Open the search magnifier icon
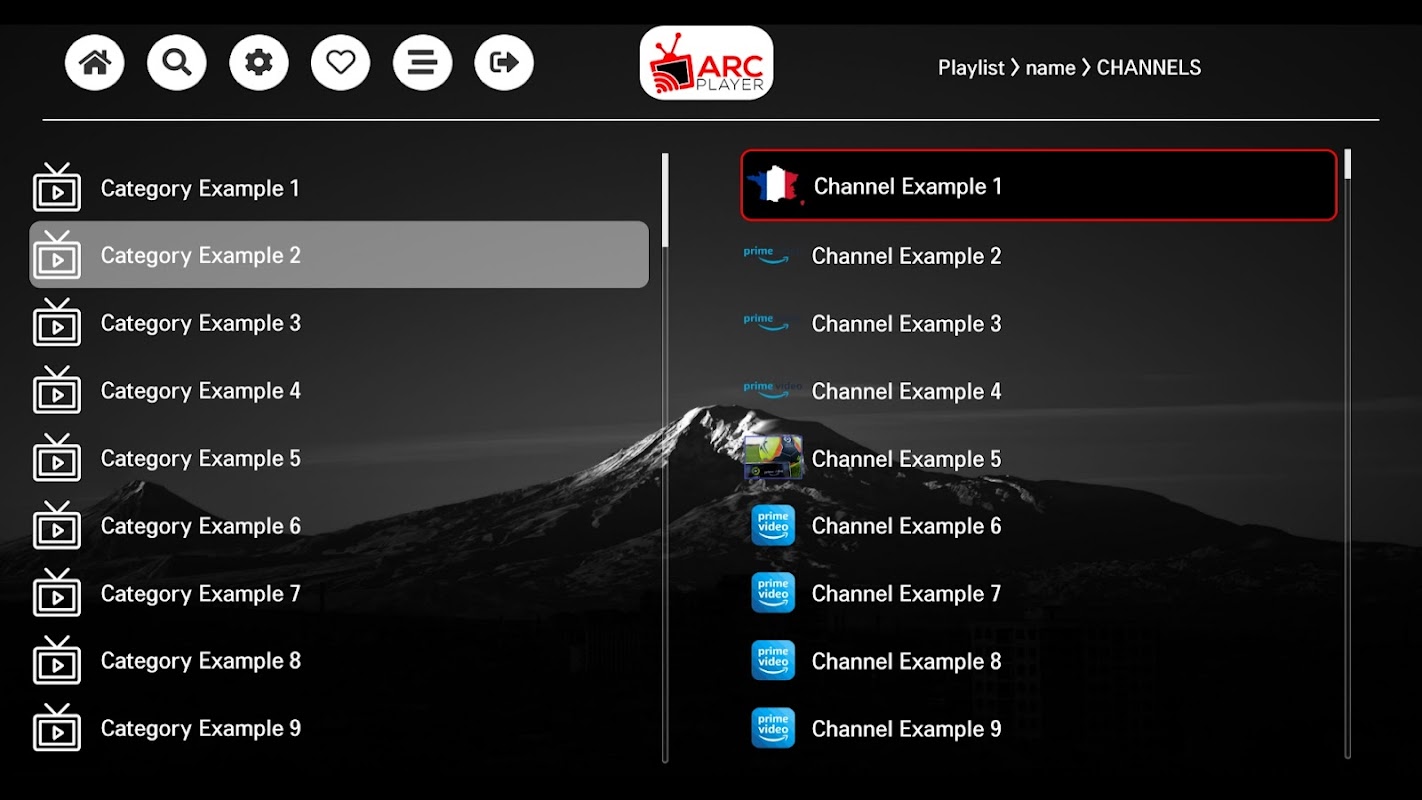The height and width of the screenshot is (800, 1422). coord(177,63)
